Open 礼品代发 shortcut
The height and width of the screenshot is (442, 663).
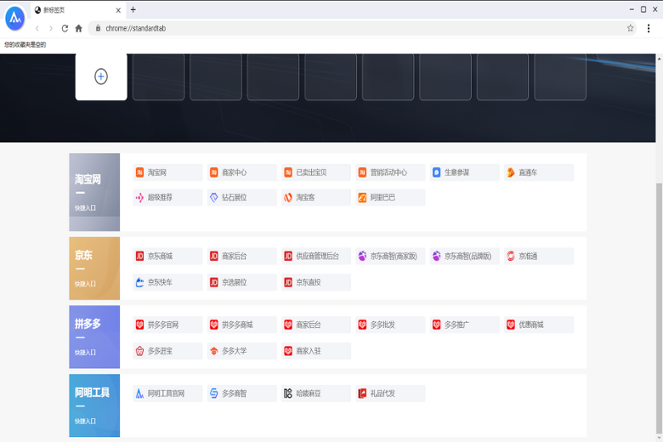coord(390,393)
